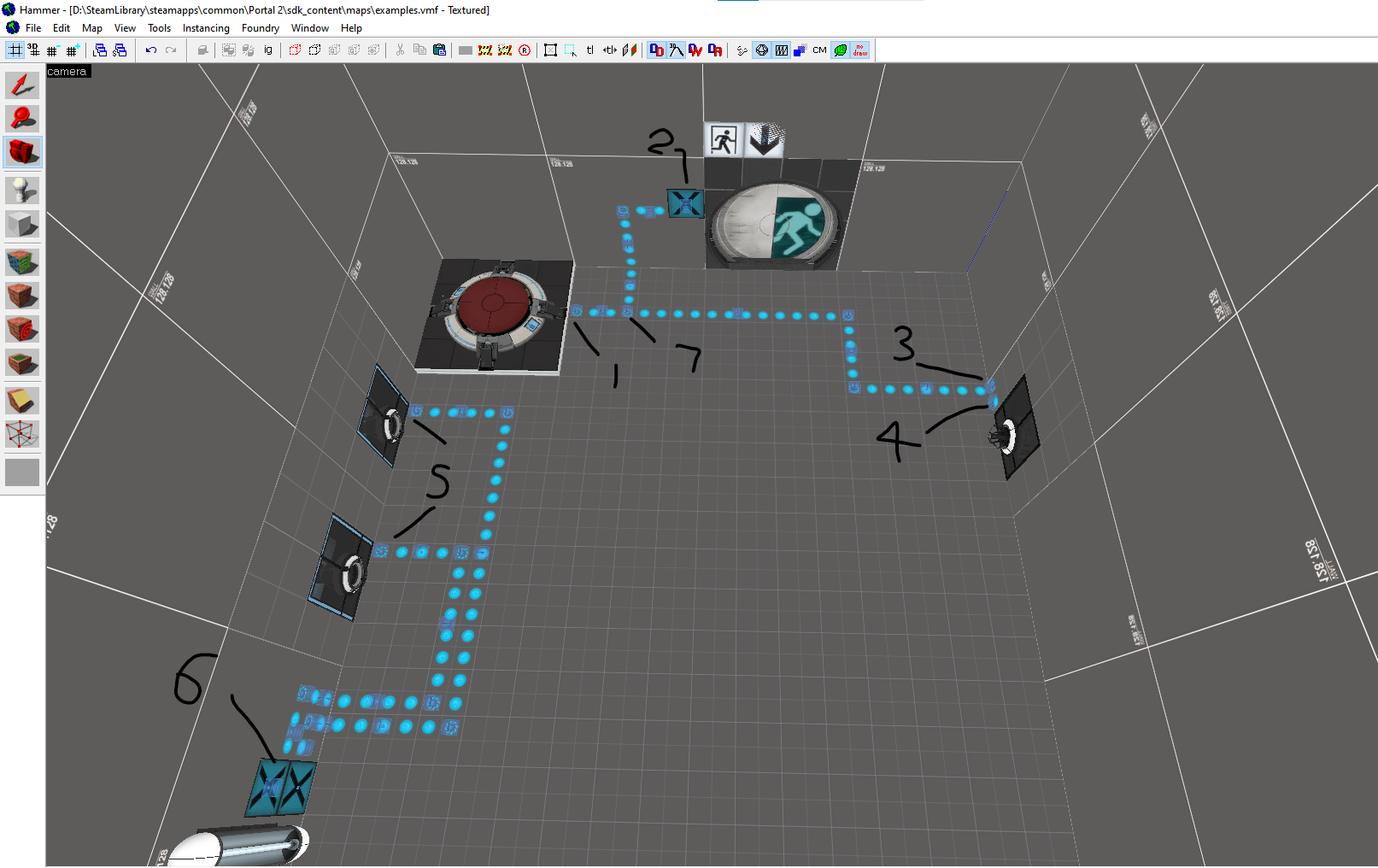Toggle helpers display (wireframe sphere icon)
The height and width of the screenshot is (868, 1378).
point(761,50)
